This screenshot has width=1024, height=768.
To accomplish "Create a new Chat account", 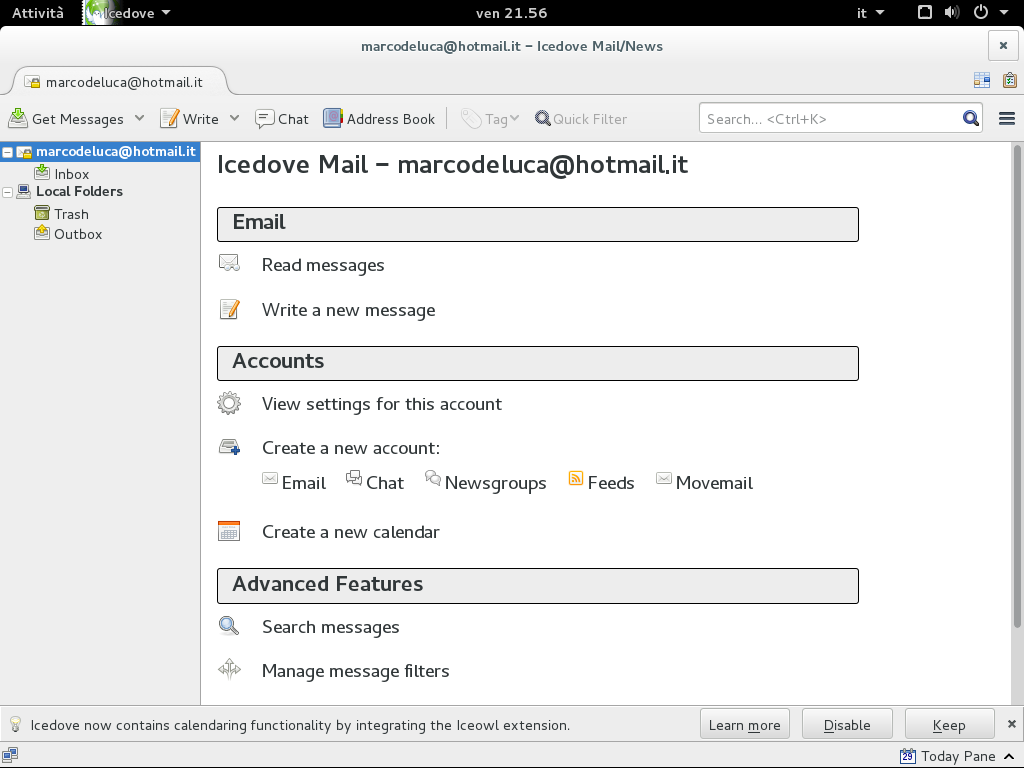I will pyautogui.click(x=375, y=482).
